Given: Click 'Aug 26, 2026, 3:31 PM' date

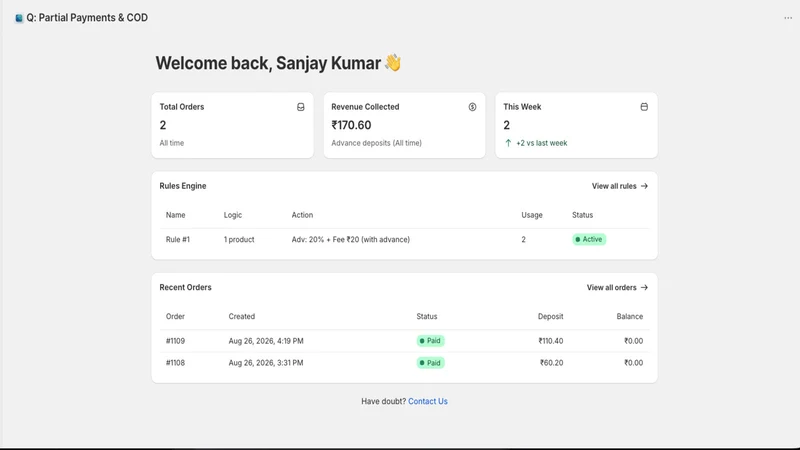Looking at the screenshot, I should [266, 363].
